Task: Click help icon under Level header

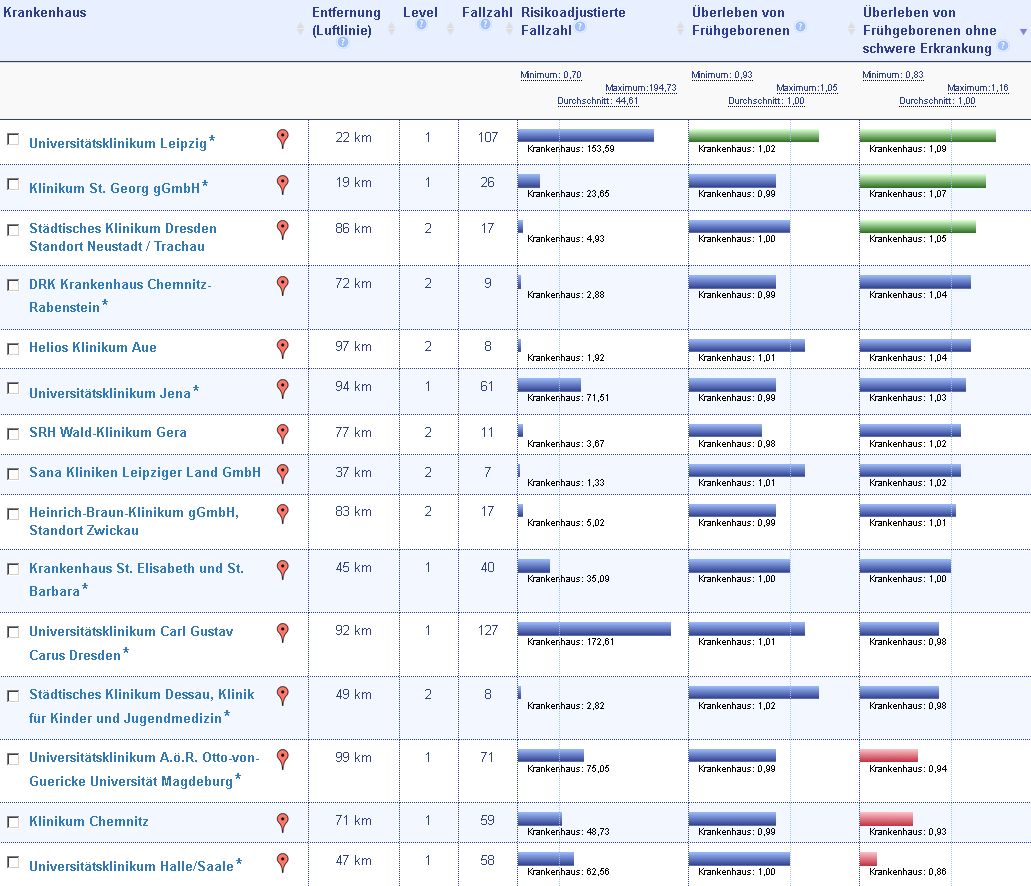Action: pos(421,25)
